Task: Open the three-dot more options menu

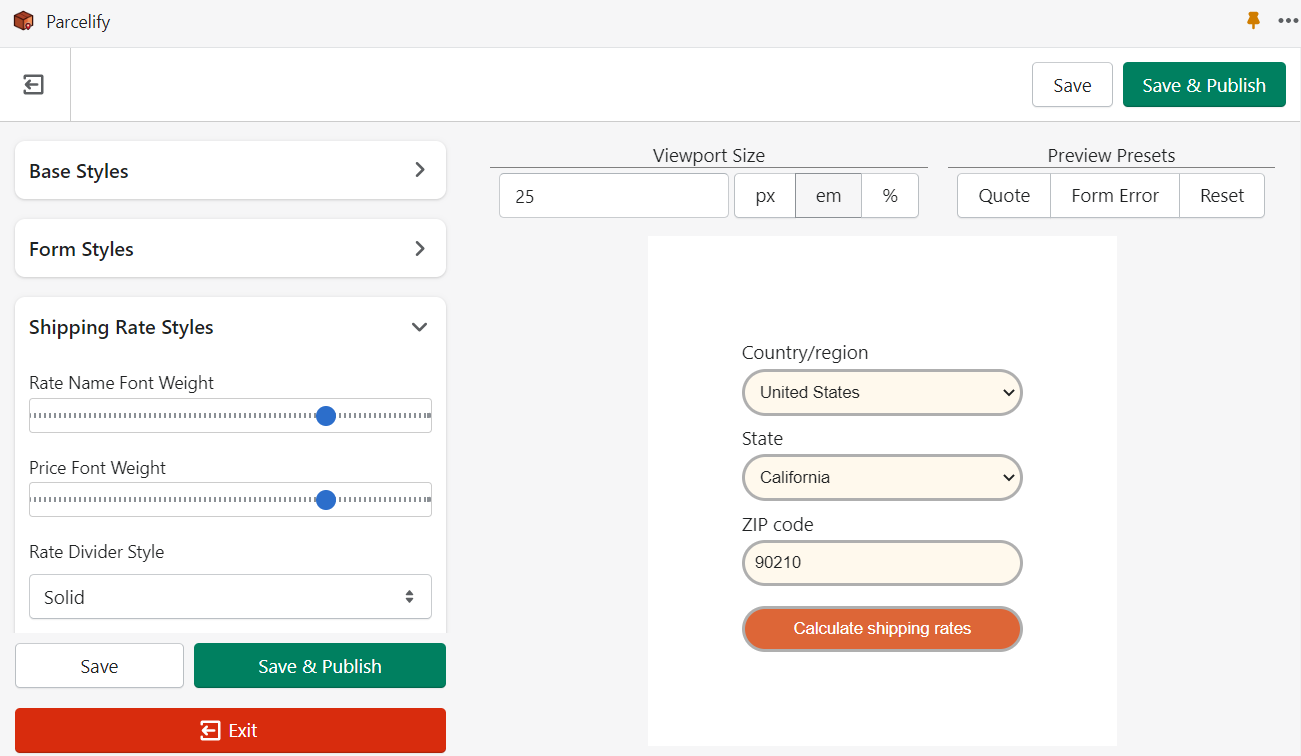Action: pos(1287,21)
